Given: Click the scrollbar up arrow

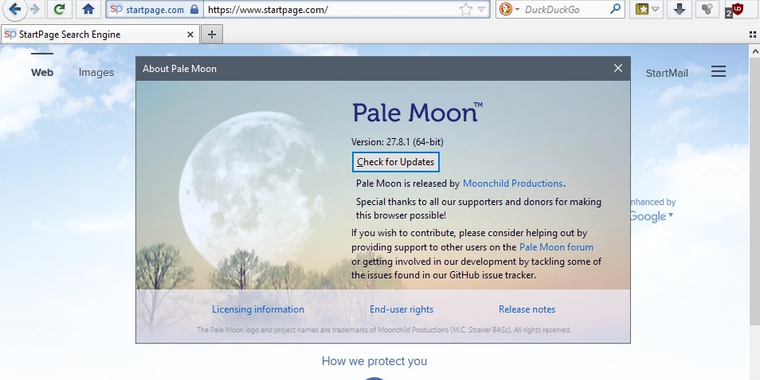Looking at the screenshot, I should coord(755,50).
